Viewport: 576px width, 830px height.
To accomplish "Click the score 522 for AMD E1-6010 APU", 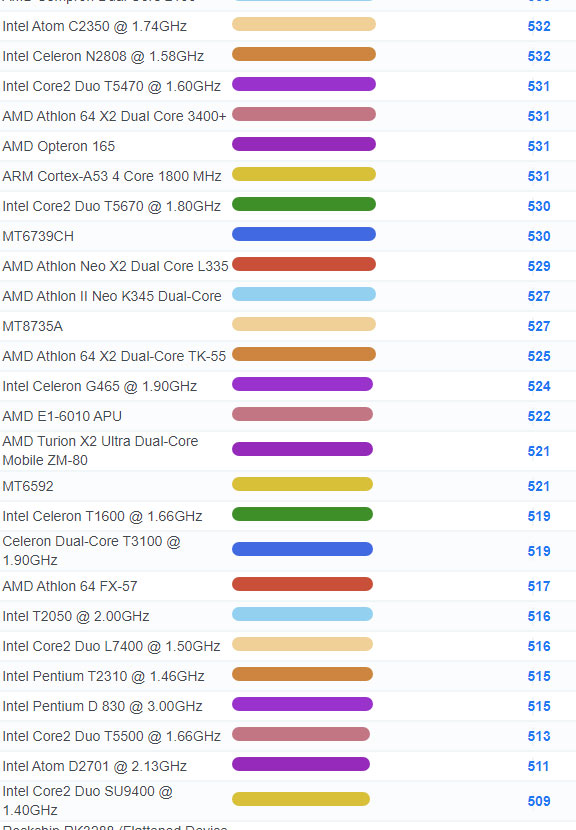I will pyautogui.click(x=539, y=416).
